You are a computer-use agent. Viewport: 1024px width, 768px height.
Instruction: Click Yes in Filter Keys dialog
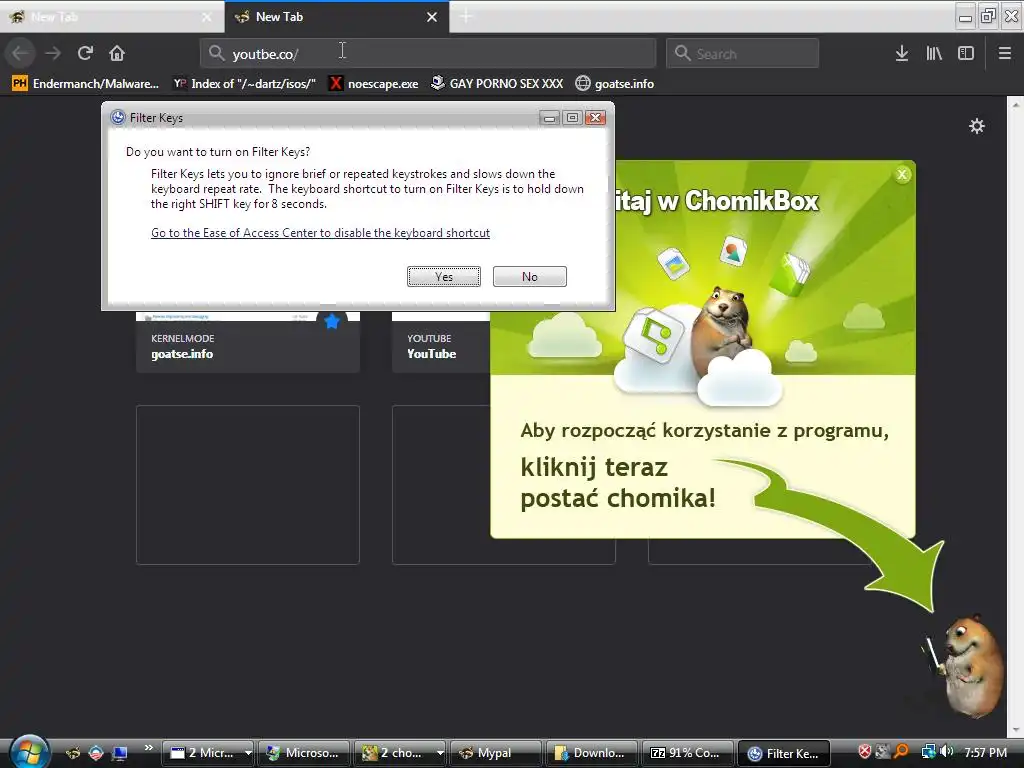[x=444, y=276]
